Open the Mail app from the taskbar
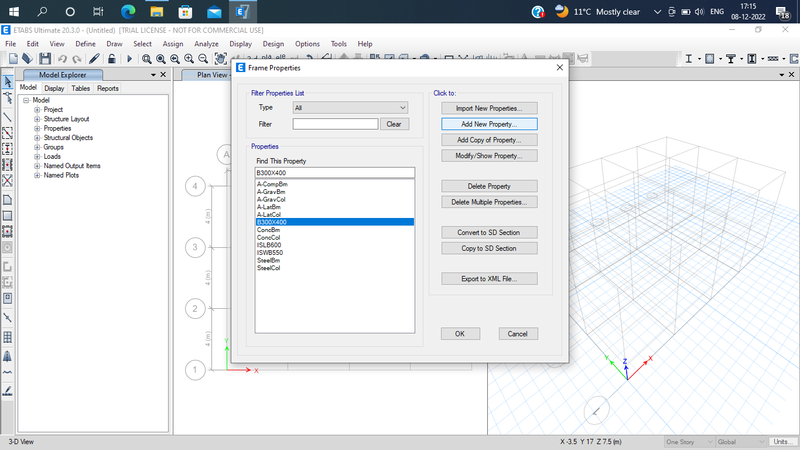 (x=214, y=11)
